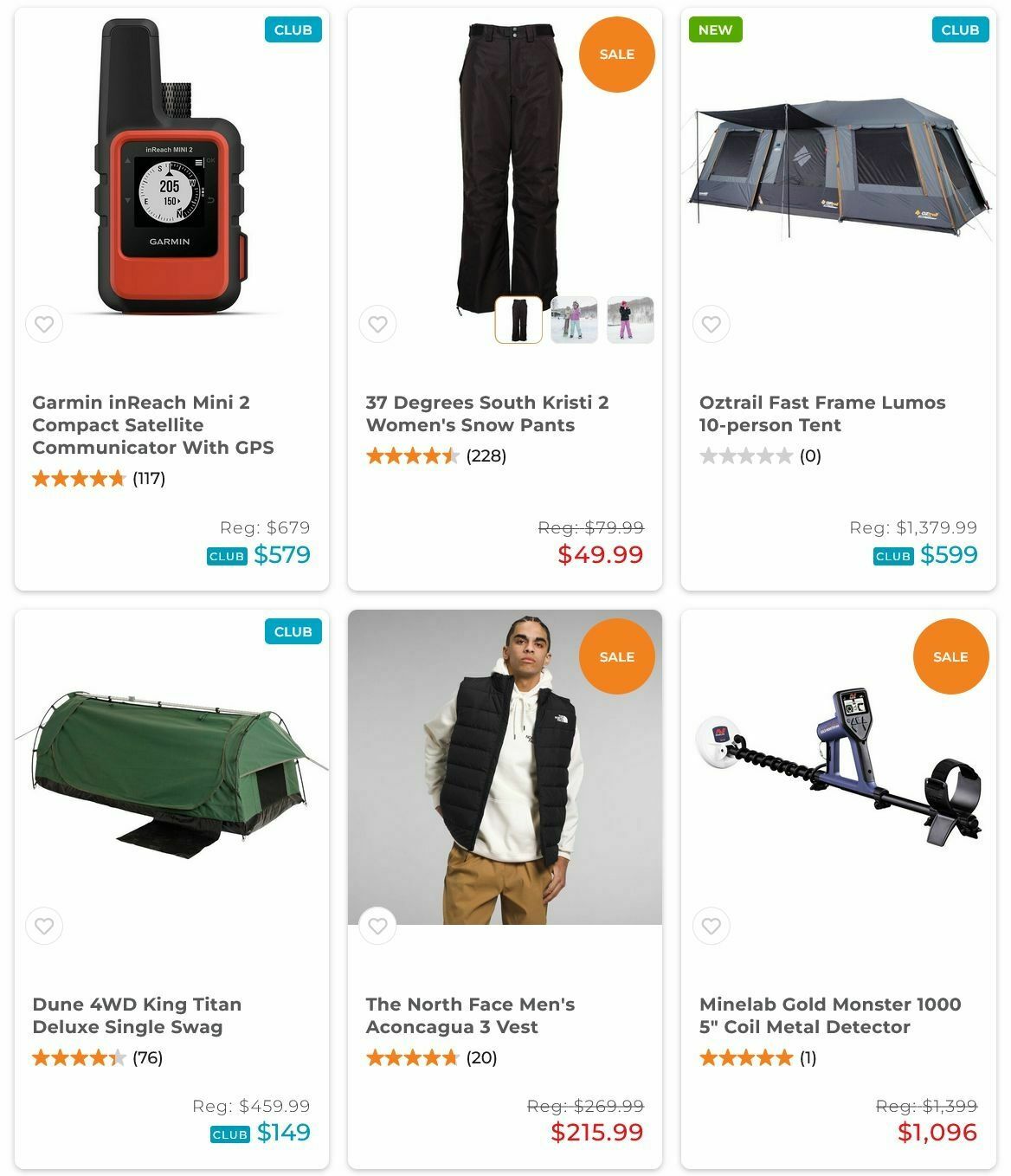This screenshot has height=1176, width=1011.
Task: Click the CLUB badge on Garmin card
Action: (x=293, y=29)
